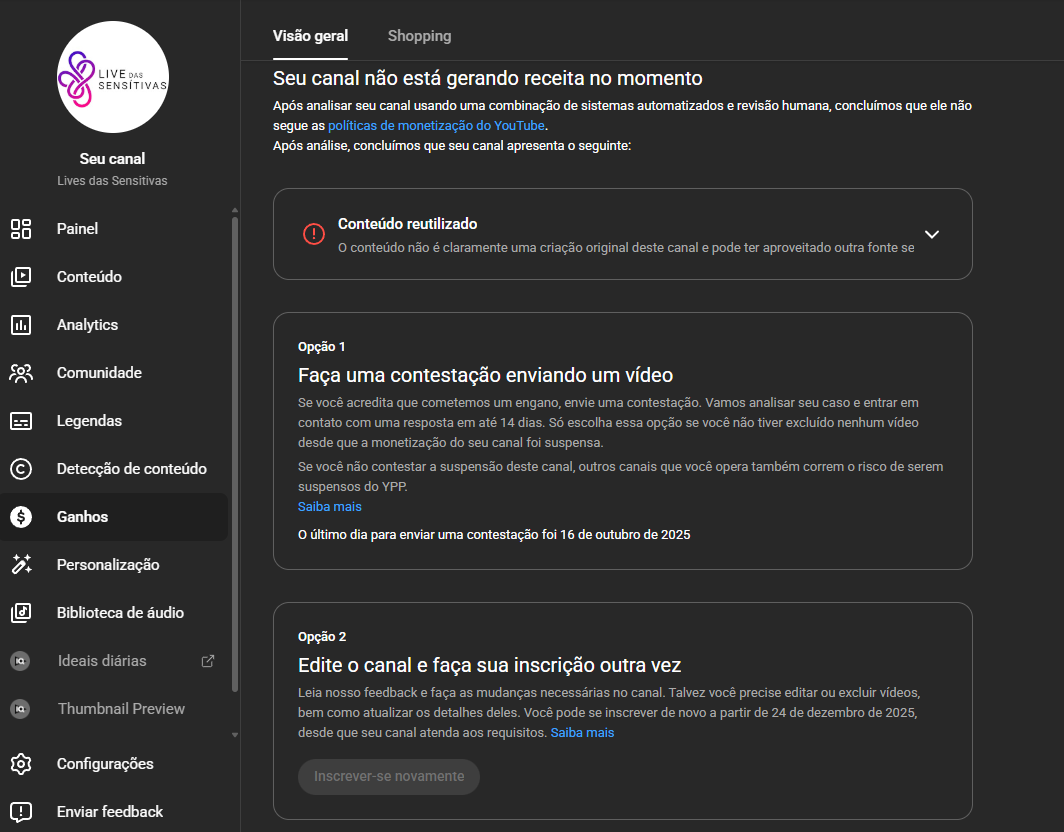Open the Biblioteca de áudio icon
Image resolution: width=1064 pixels, height=832 pixels.
click(x=21, y=613)
